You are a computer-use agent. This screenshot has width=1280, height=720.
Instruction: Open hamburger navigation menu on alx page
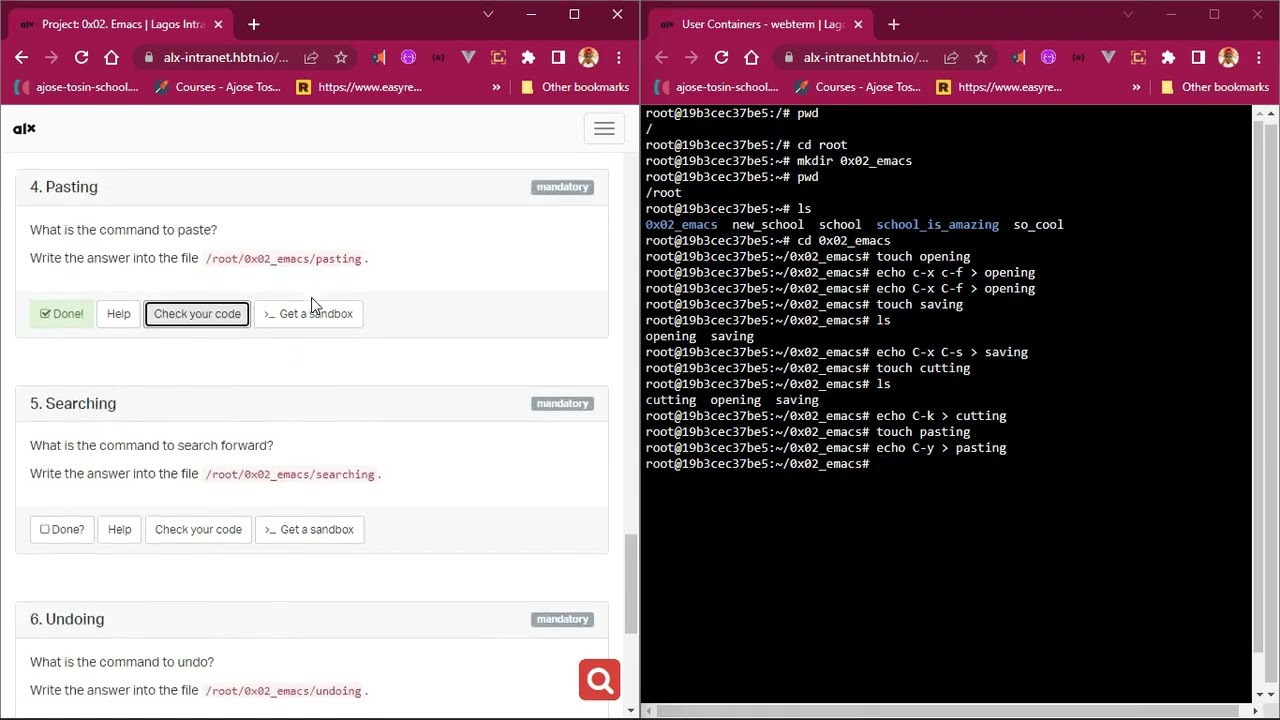604,128
